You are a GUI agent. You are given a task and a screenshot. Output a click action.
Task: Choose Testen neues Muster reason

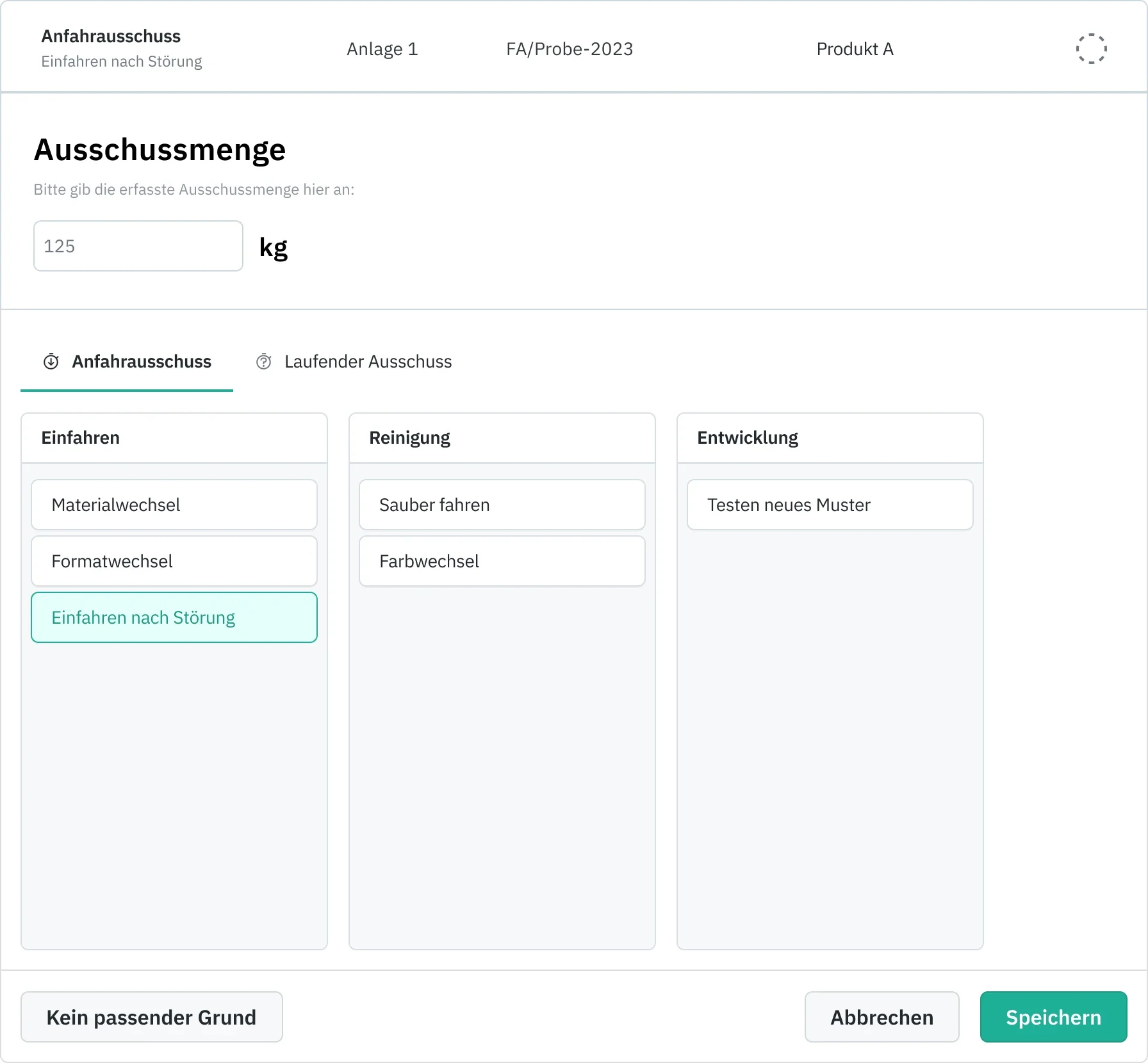(830, 505)
